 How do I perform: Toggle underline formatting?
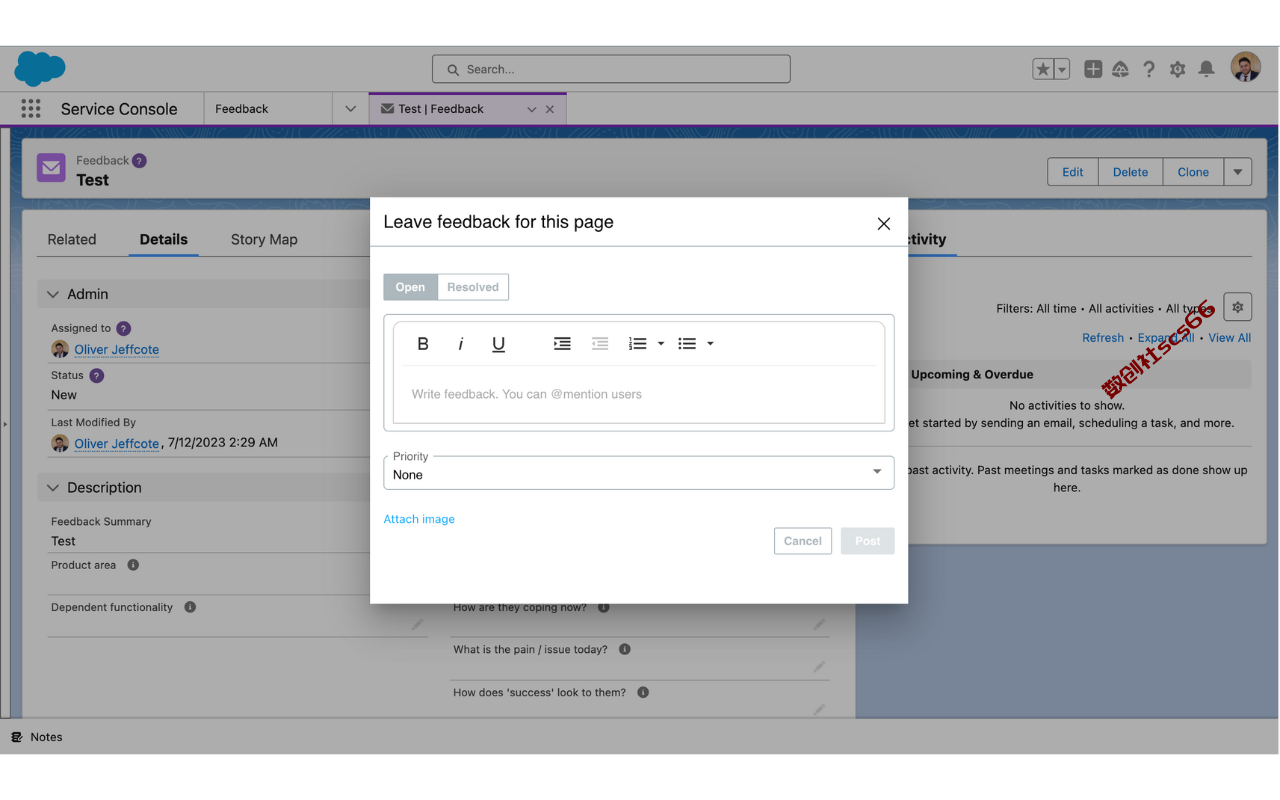pos(498,343)
